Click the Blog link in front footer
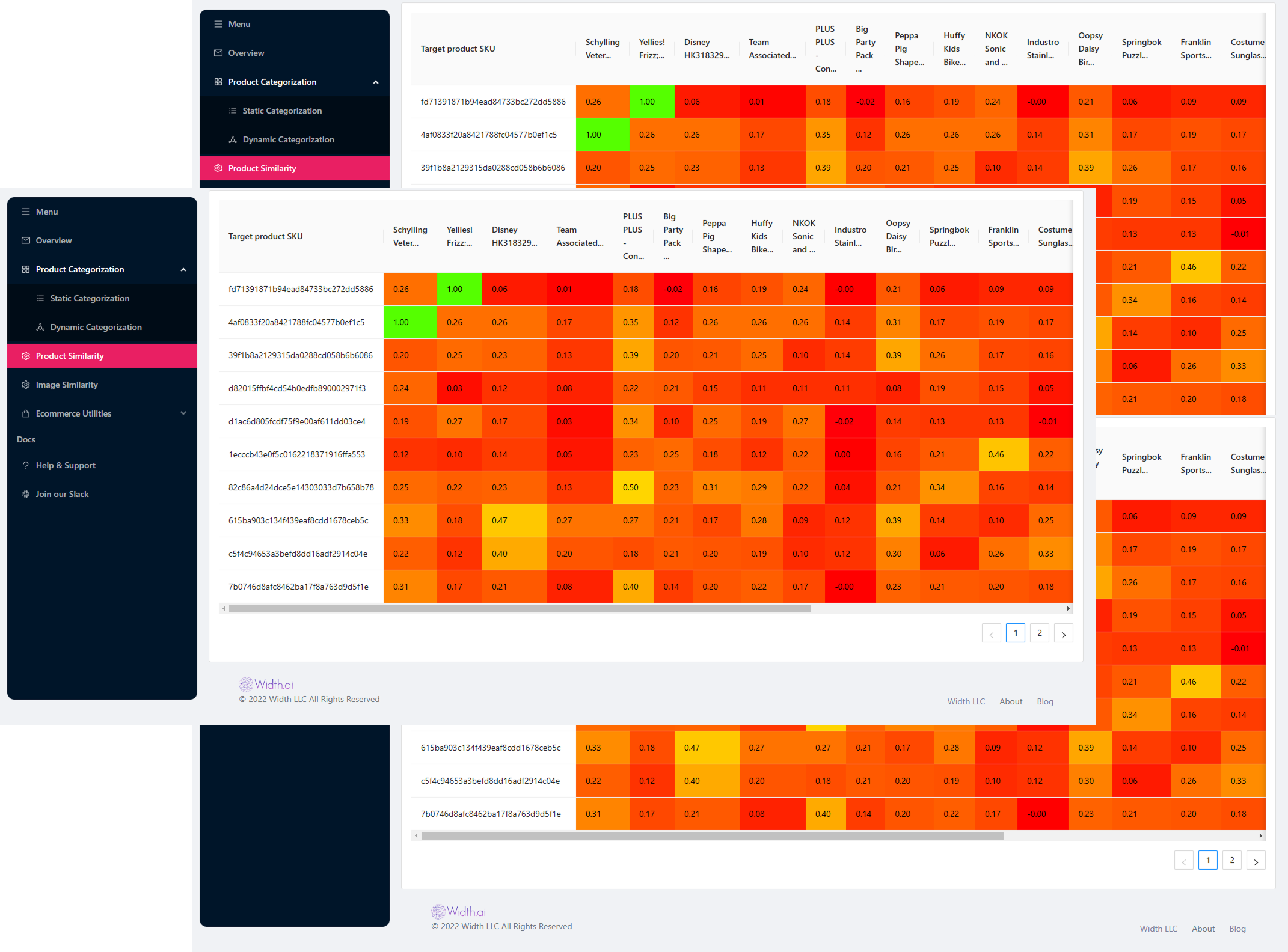 click(1045, 701)
